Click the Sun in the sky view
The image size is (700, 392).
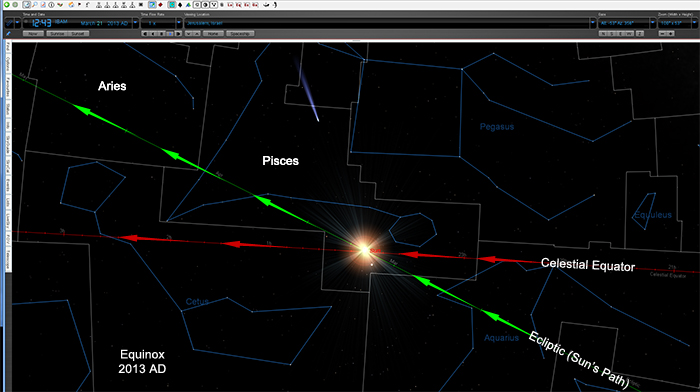click(364, 250)
